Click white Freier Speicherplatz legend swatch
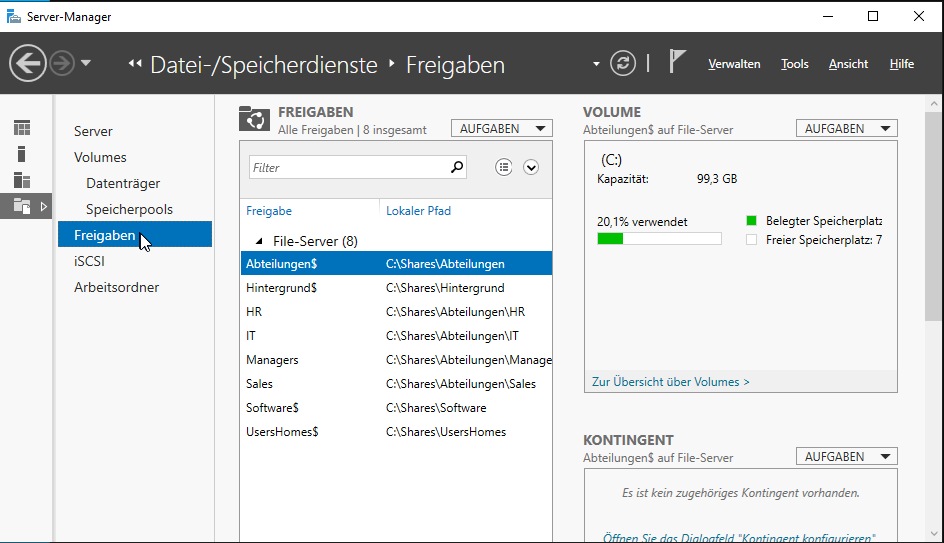944x543 pixels. click(751, 240)
